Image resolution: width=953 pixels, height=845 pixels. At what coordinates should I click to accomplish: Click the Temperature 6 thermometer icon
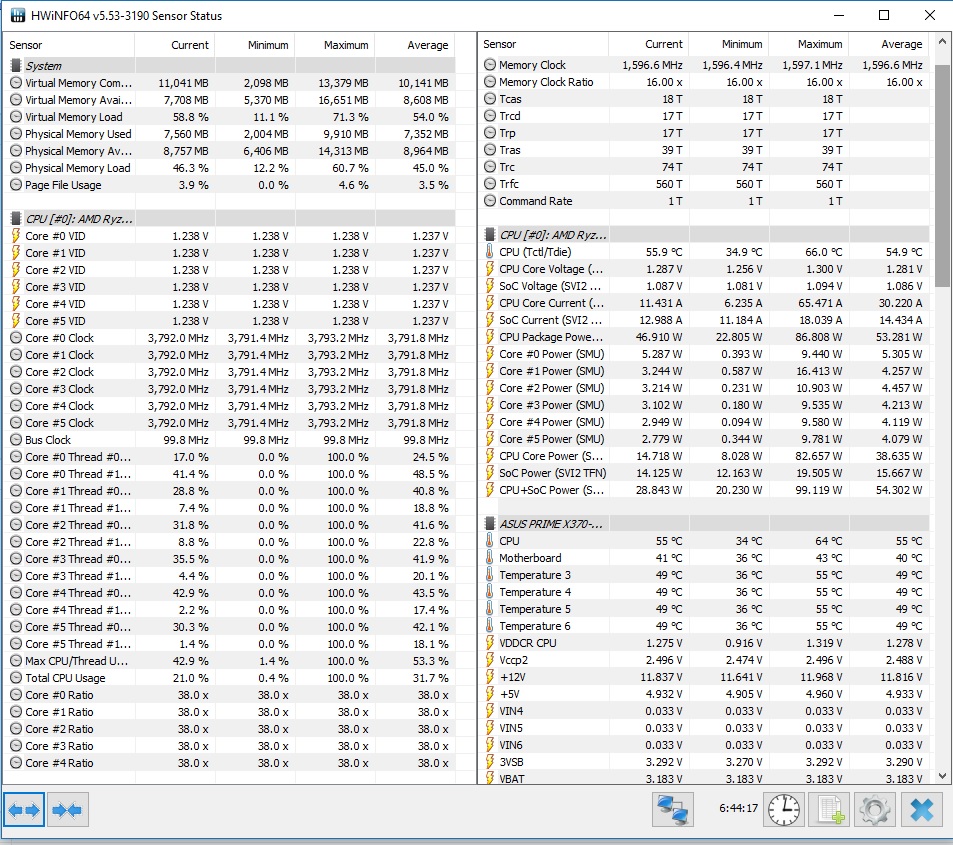coord(490,626)
